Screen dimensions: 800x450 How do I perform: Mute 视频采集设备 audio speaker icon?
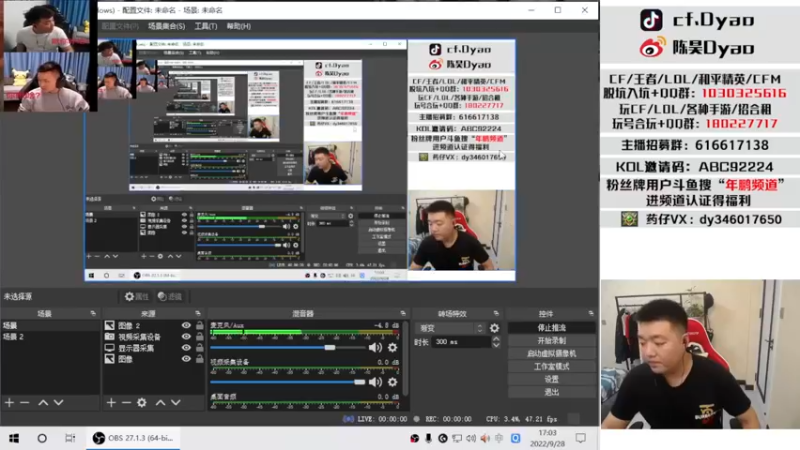coord(375,382)
